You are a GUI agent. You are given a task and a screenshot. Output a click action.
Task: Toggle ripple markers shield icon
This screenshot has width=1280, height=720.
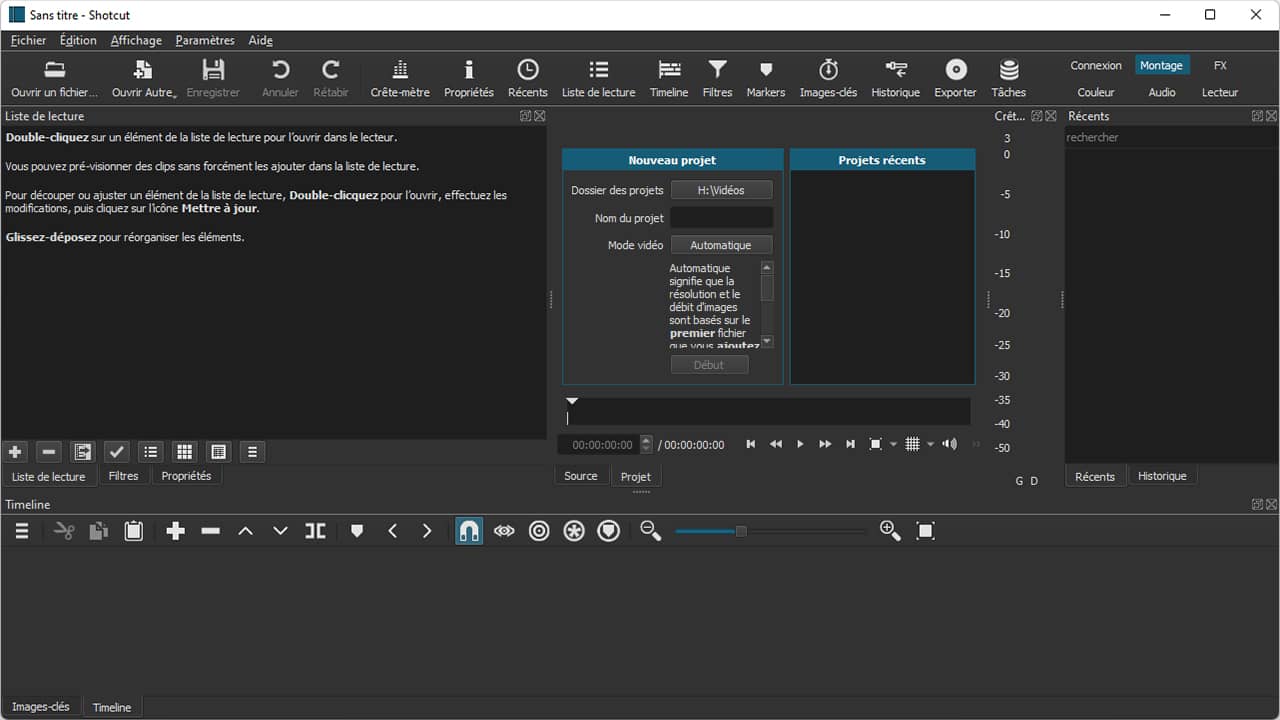click(609, 531)
